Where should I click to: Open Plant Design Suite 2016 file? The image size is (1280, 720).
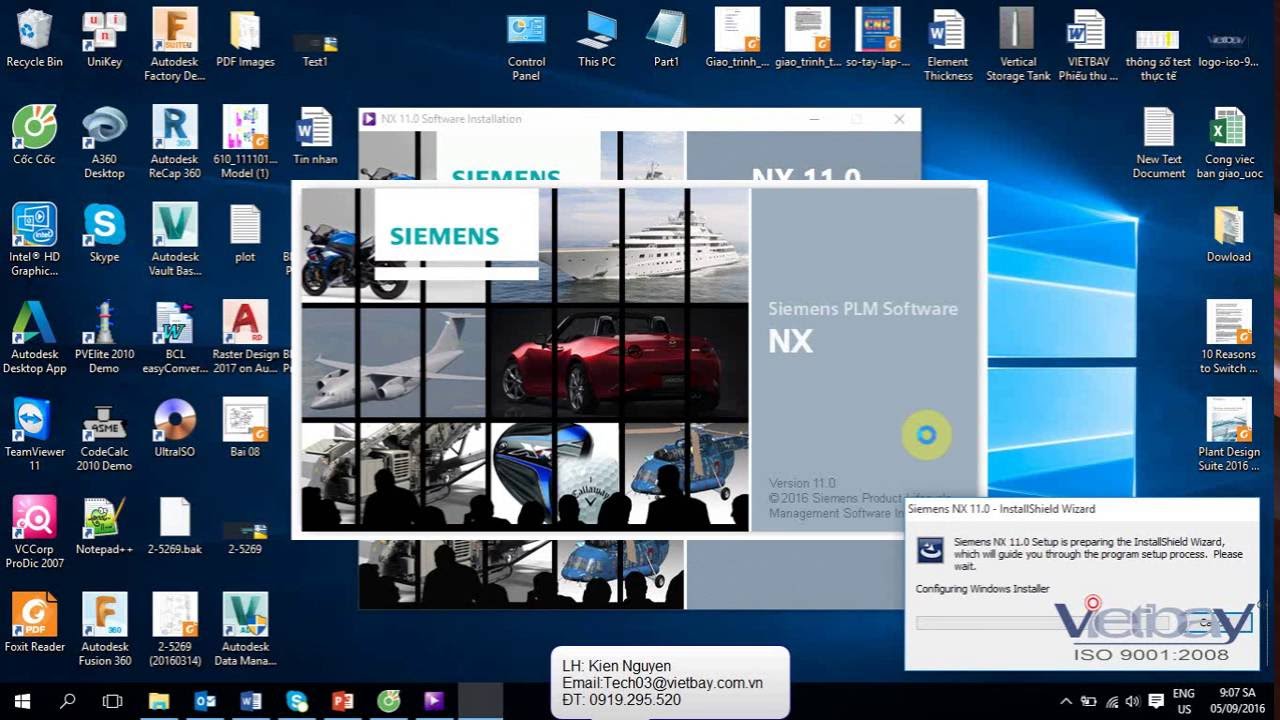(1228, 435)
